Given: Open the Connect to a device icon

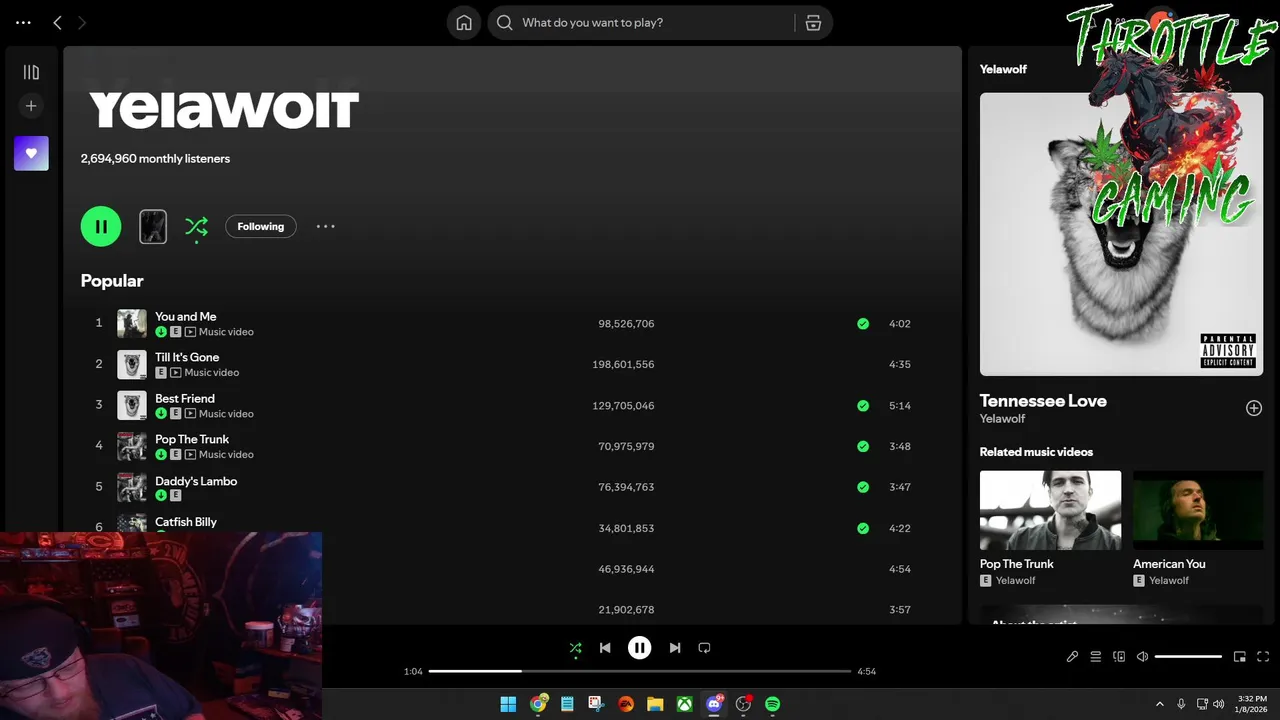Looking at the screenshot, I should pyautogui.click(x=1119, y=657).
